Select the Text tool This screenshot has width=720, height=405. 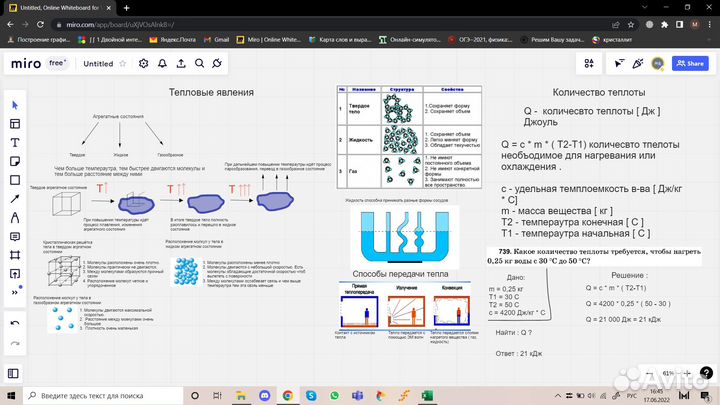(15, 142)
